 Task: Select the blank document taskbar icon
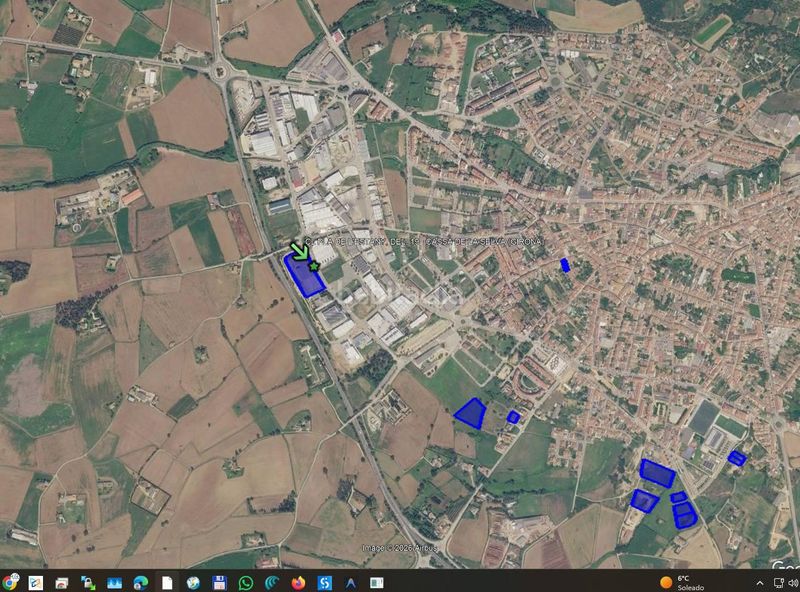tap(167, 582)
